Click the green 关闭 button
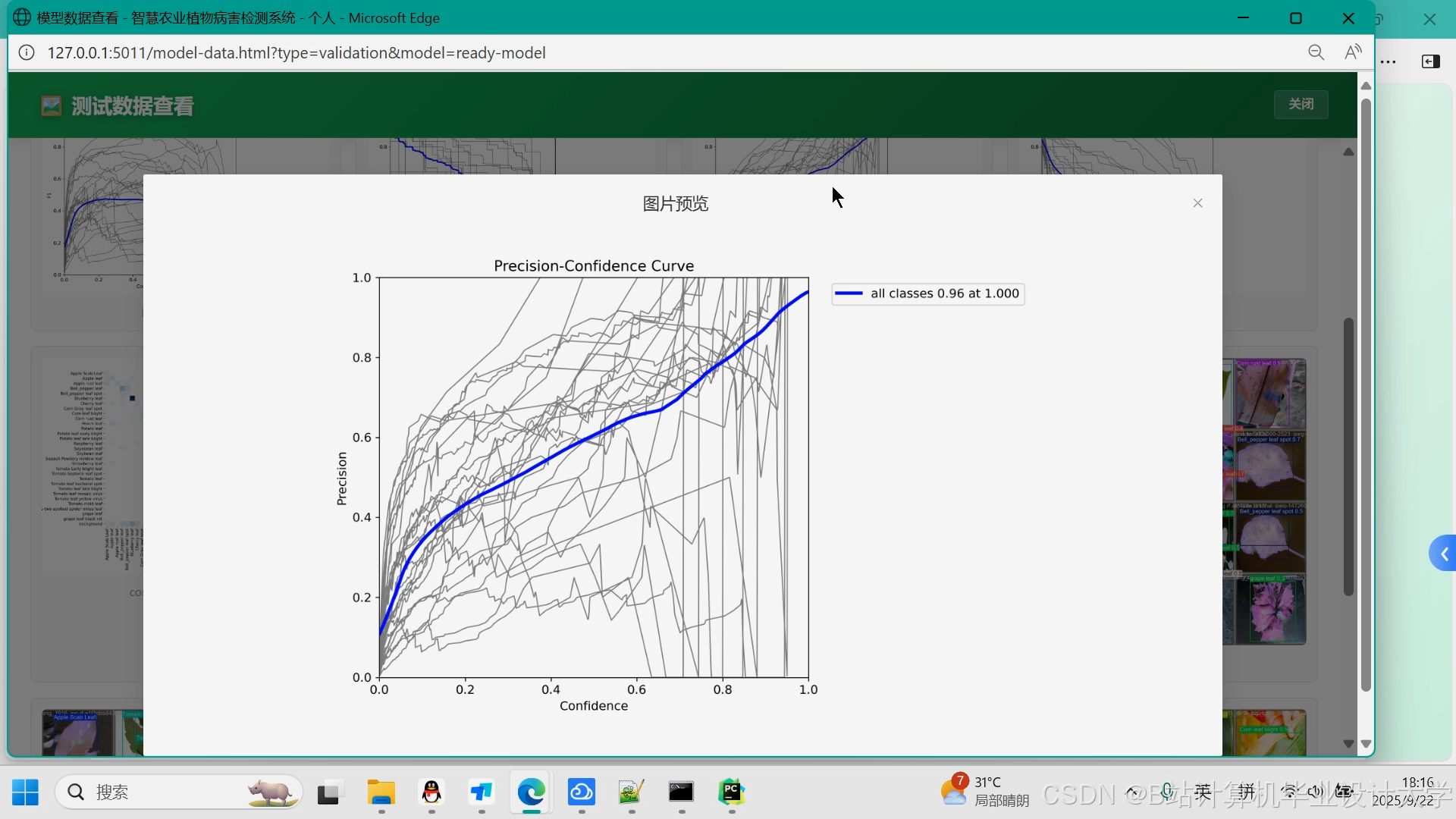The width and height of the screenshot is (1456, 819). click(x=1301, y=104)
